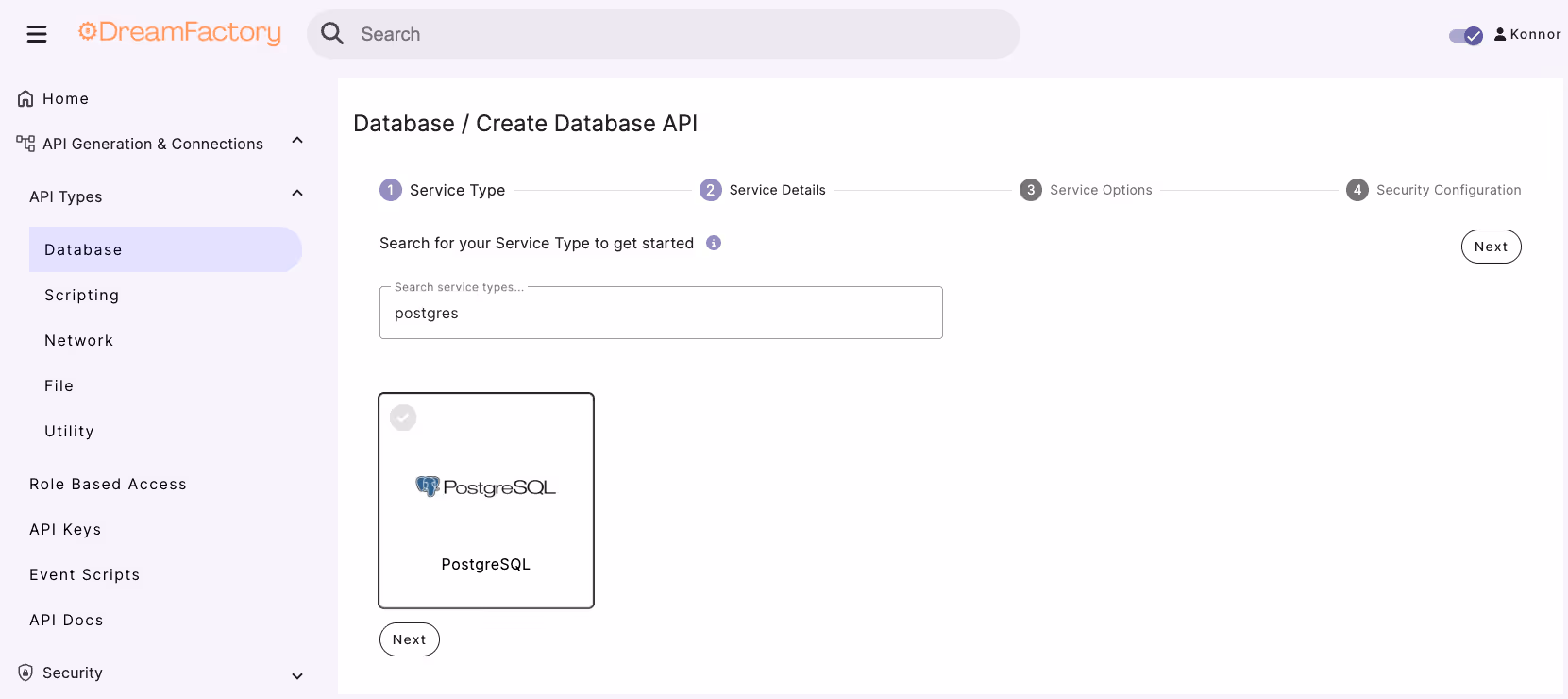
Task: Open Role Based Access
Action: pyautogui.click(x=109, y=484)
